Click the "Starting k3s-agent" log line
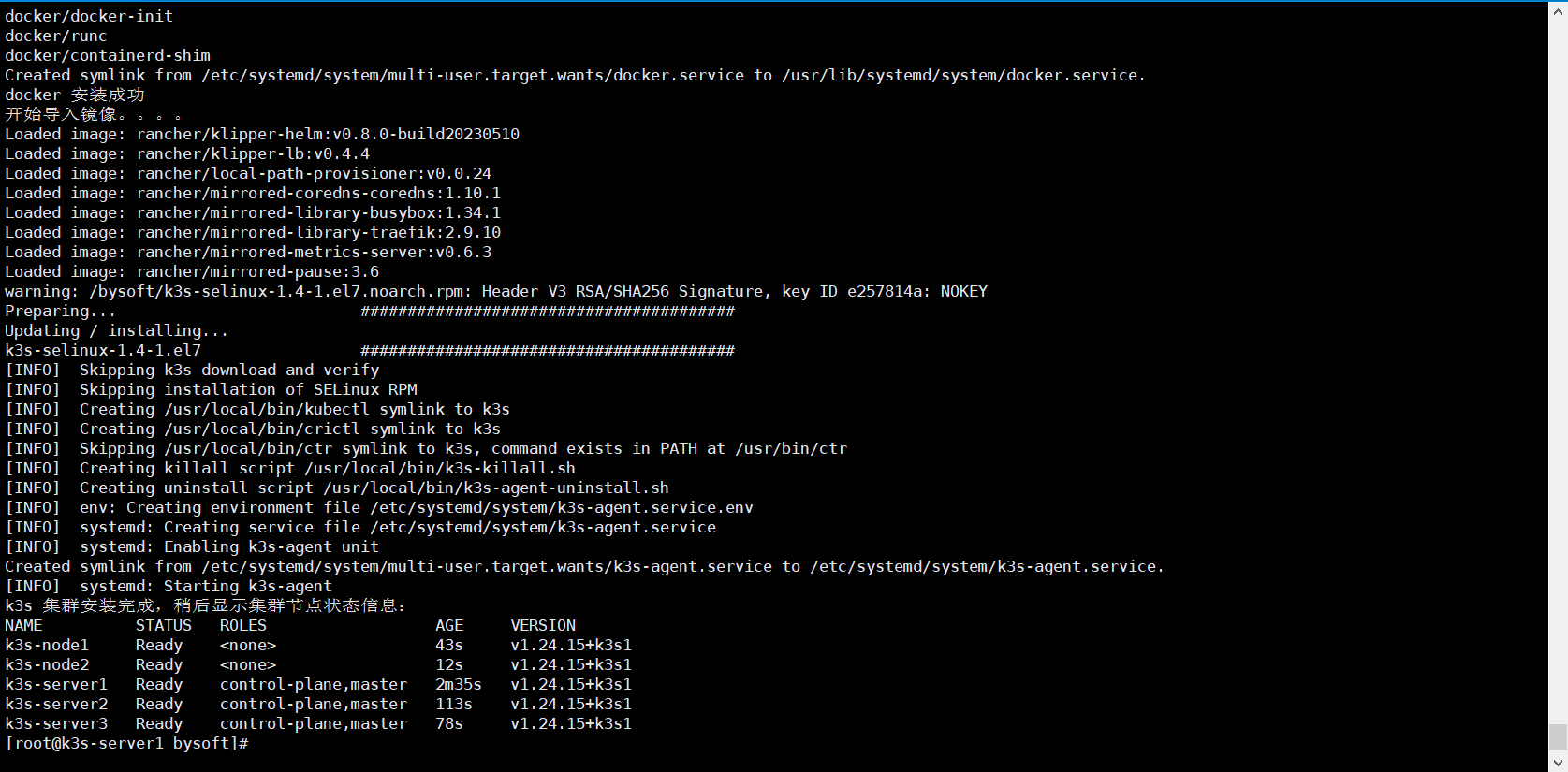 (x=247, y=586)
